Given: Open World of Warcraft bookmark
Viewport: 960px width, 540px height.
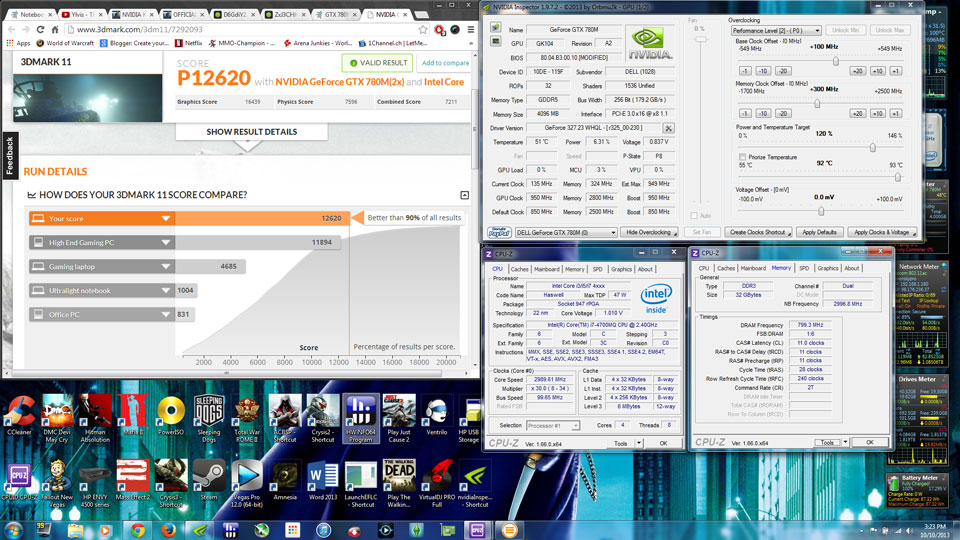Looking at the screenshot, I should point(65,43).
